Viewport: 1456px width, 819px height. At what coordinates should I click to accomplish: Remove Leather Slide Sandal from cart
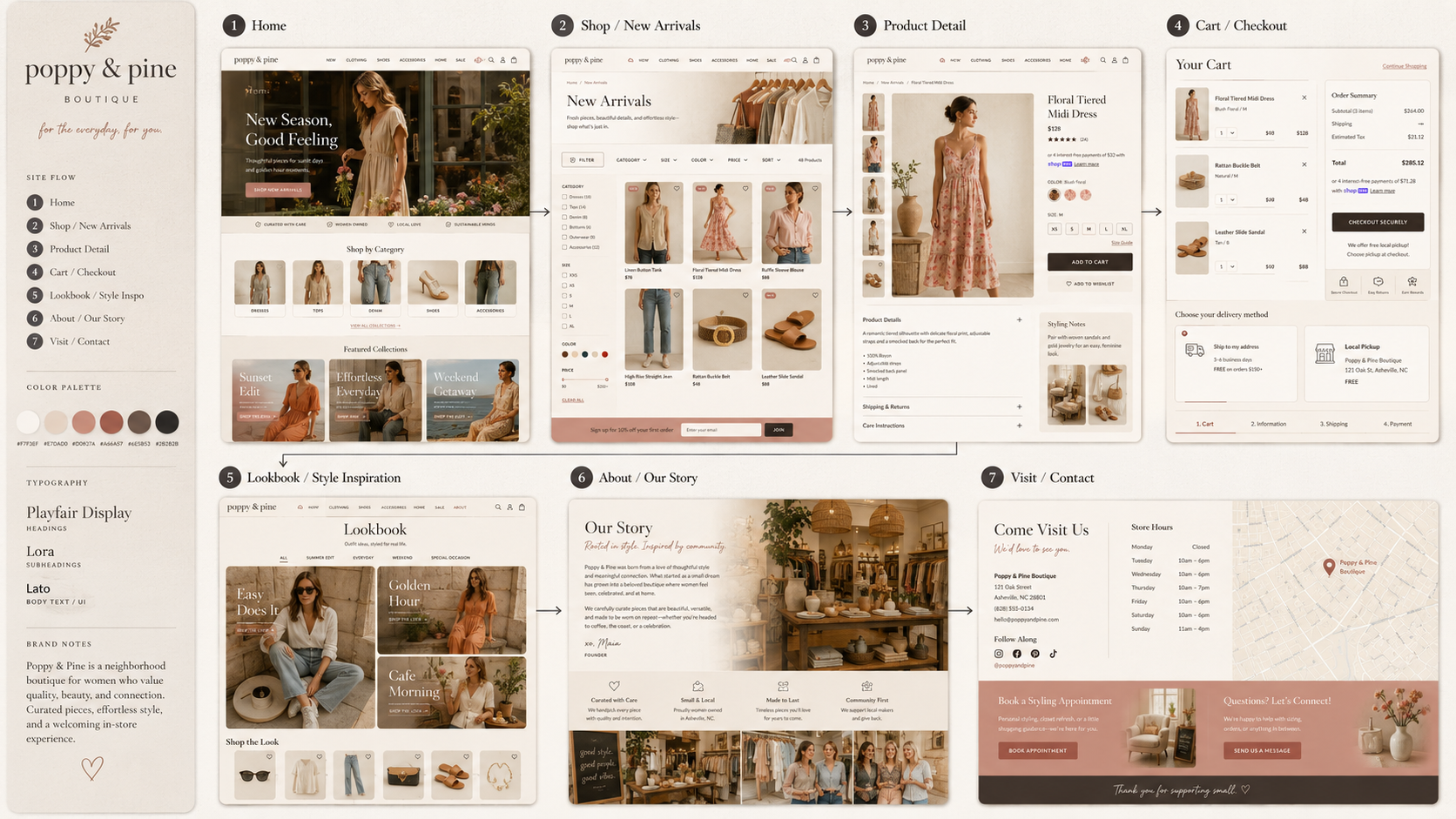pos(1304,232)
